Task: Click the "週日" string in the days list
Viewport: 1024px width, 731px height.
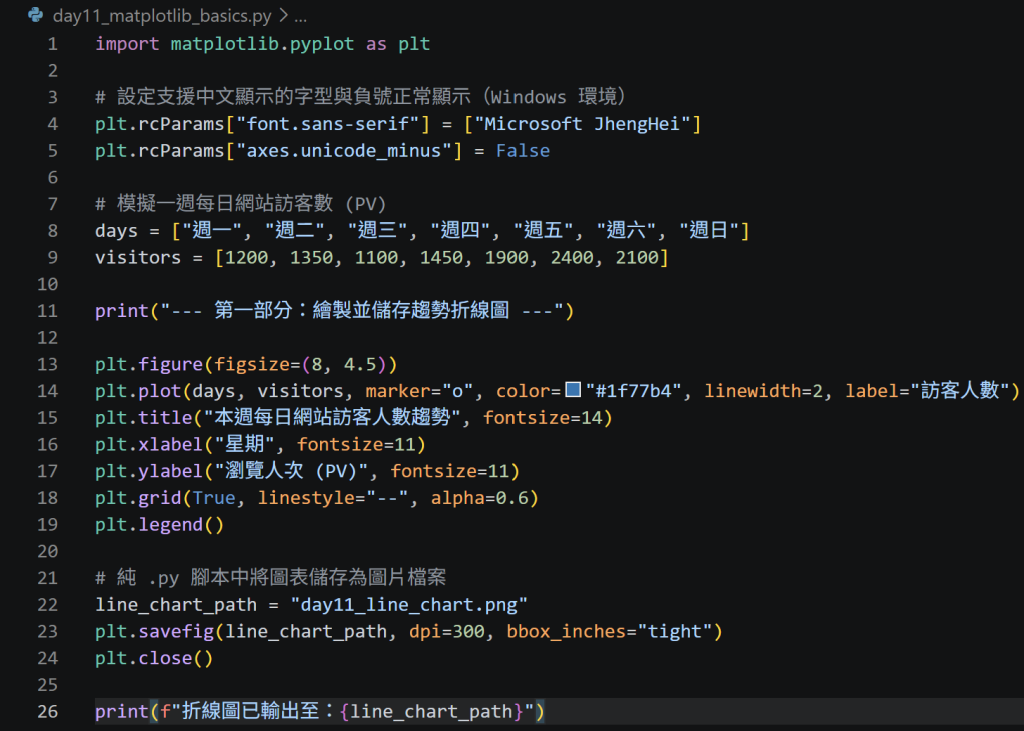Action: click(709, 230)
